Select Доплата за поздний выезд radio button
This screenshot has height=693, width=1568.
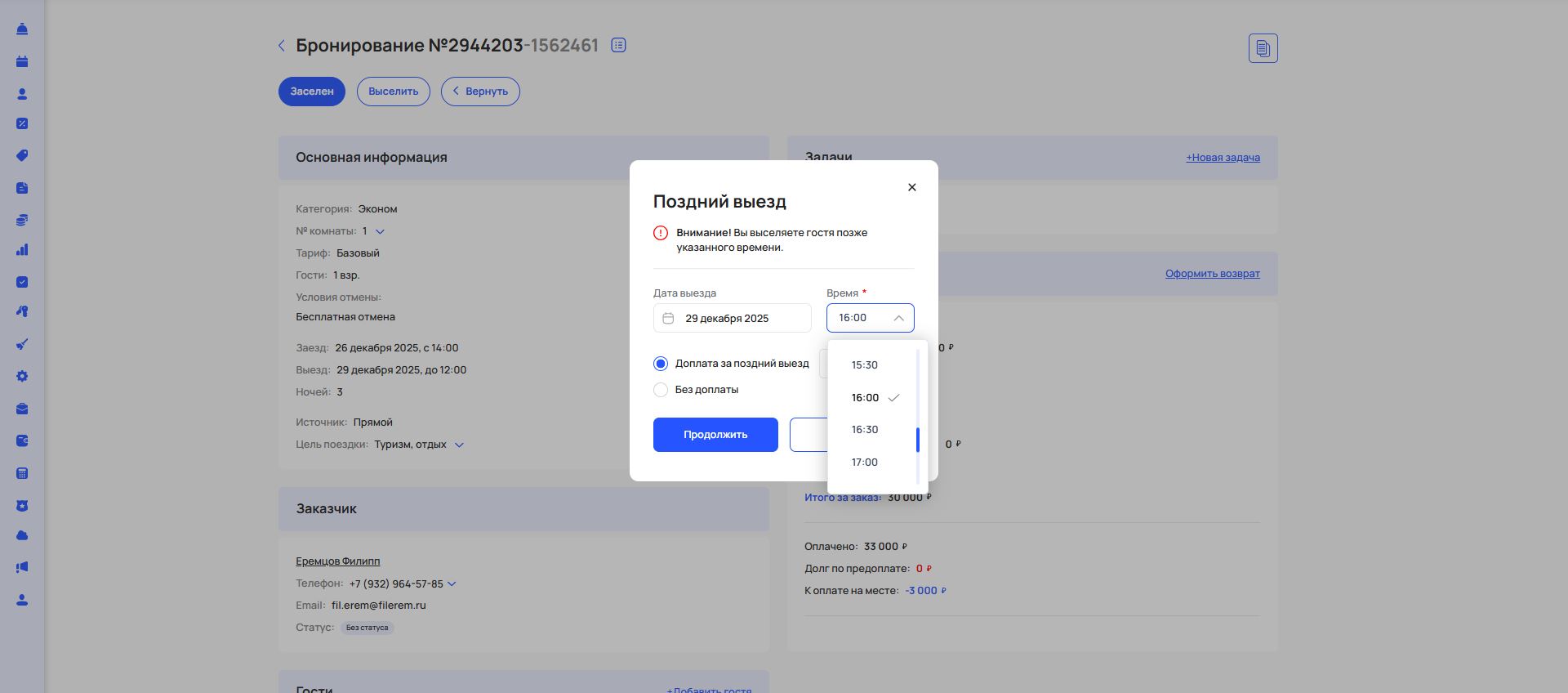point(661,364)
